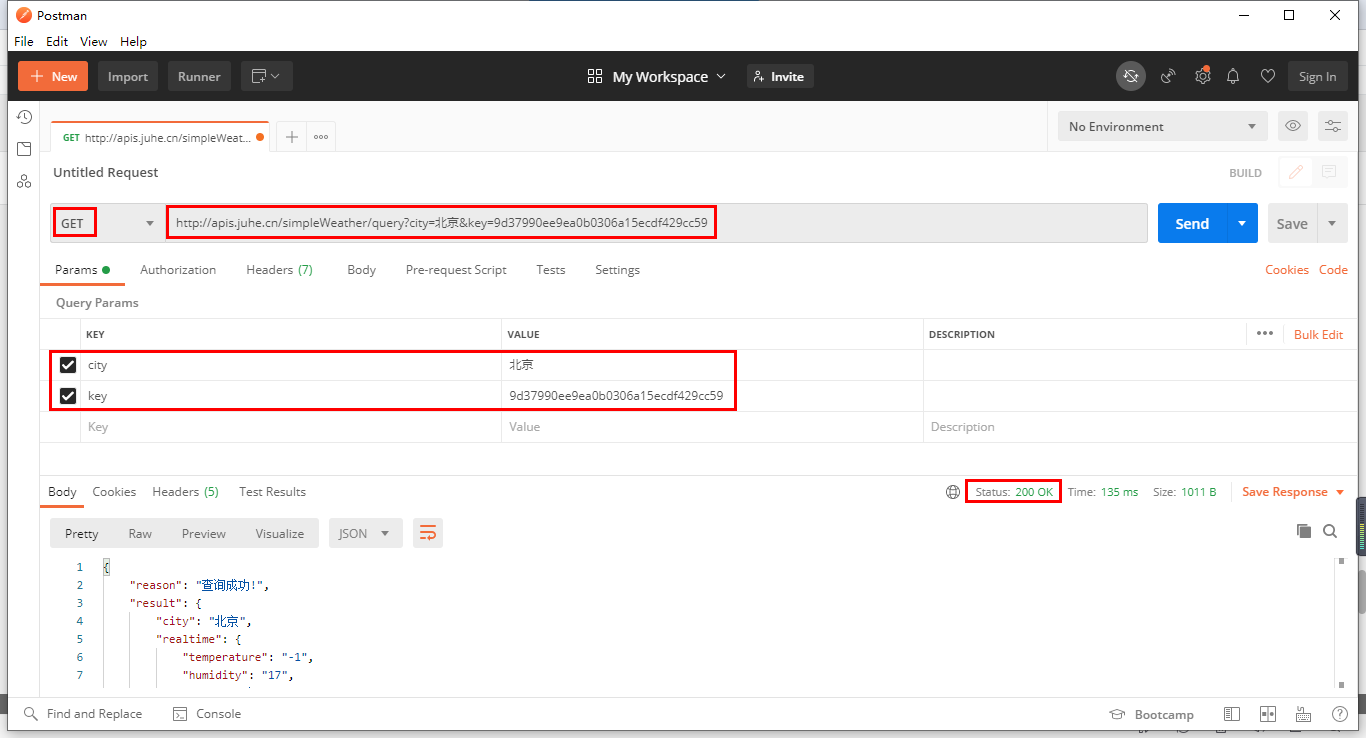This screenshot has width=1366, height=738.
Task: Uncheck the key parameter checkbox
Action: coord(68,396)
